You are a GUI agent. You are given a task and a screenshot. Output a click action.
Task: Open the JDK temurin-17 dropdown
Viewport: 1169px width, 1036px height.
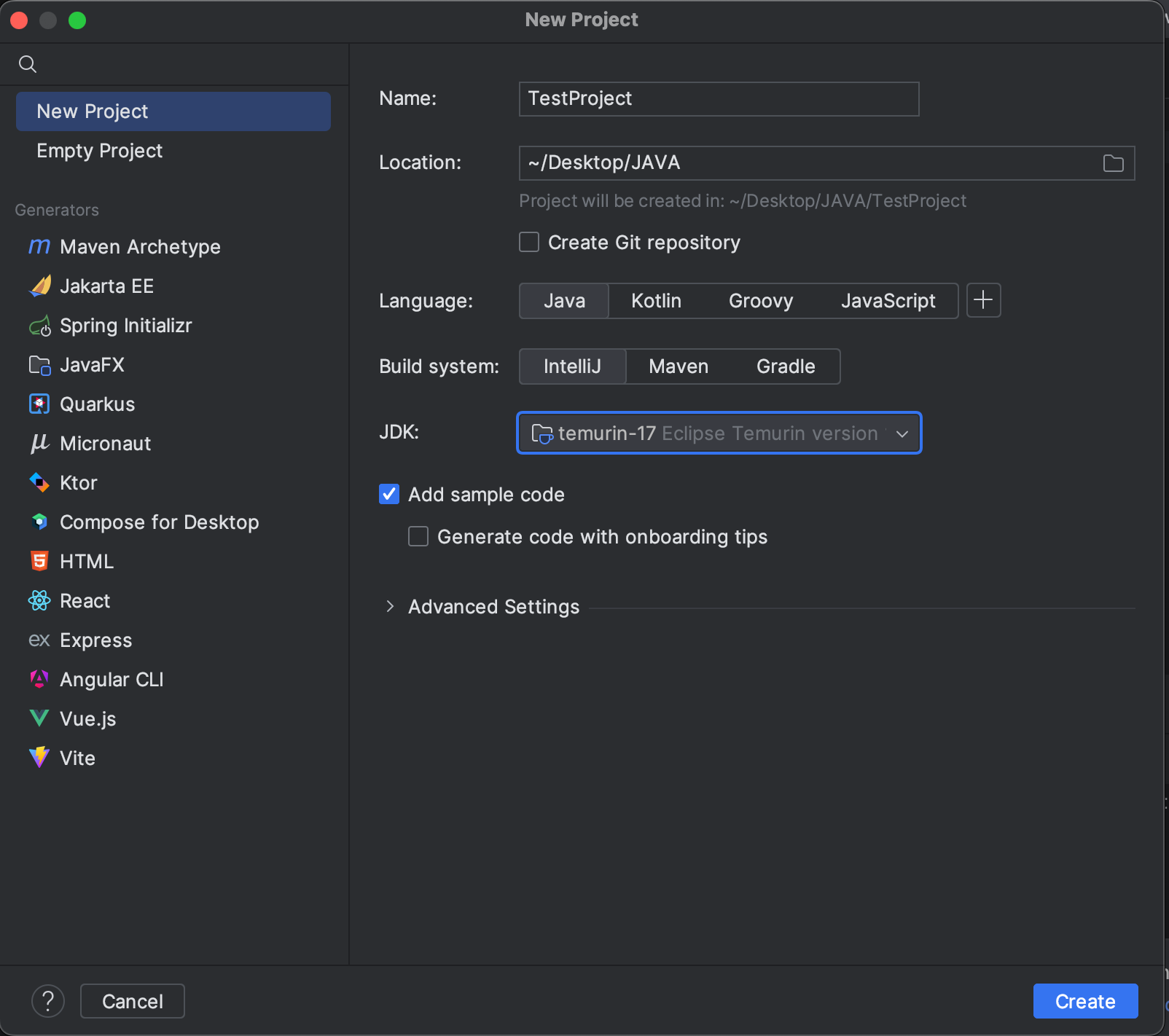719,433
